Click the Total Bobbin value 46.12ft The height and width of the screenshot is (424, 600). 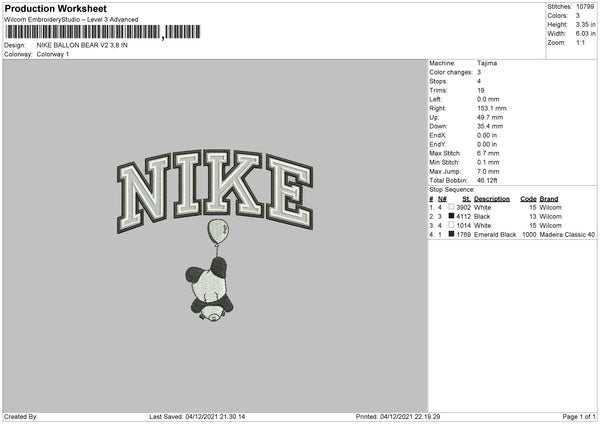(487, 180)
